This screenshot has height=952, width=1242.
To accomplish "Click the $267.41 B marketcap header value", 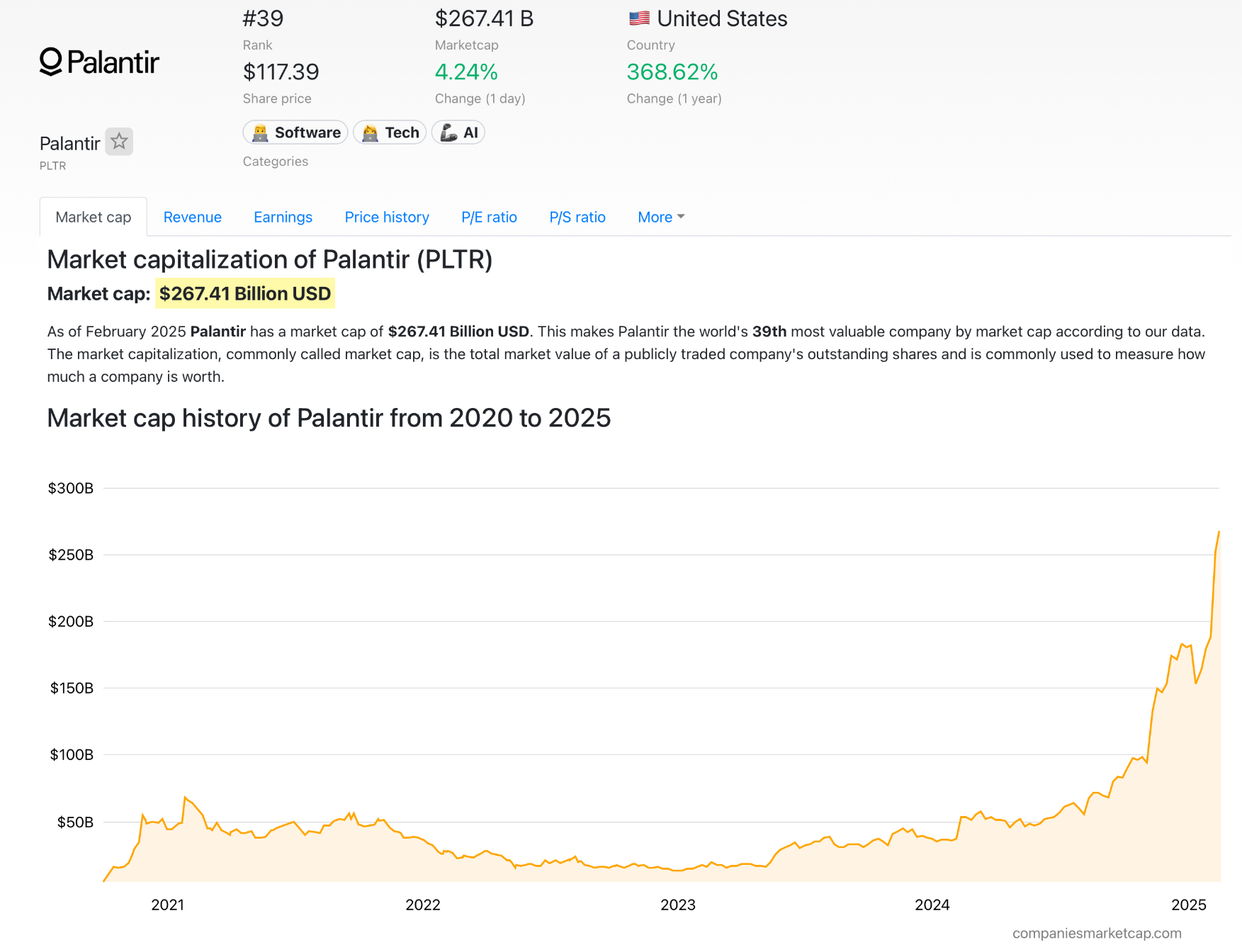I will (x=484, y=18).
